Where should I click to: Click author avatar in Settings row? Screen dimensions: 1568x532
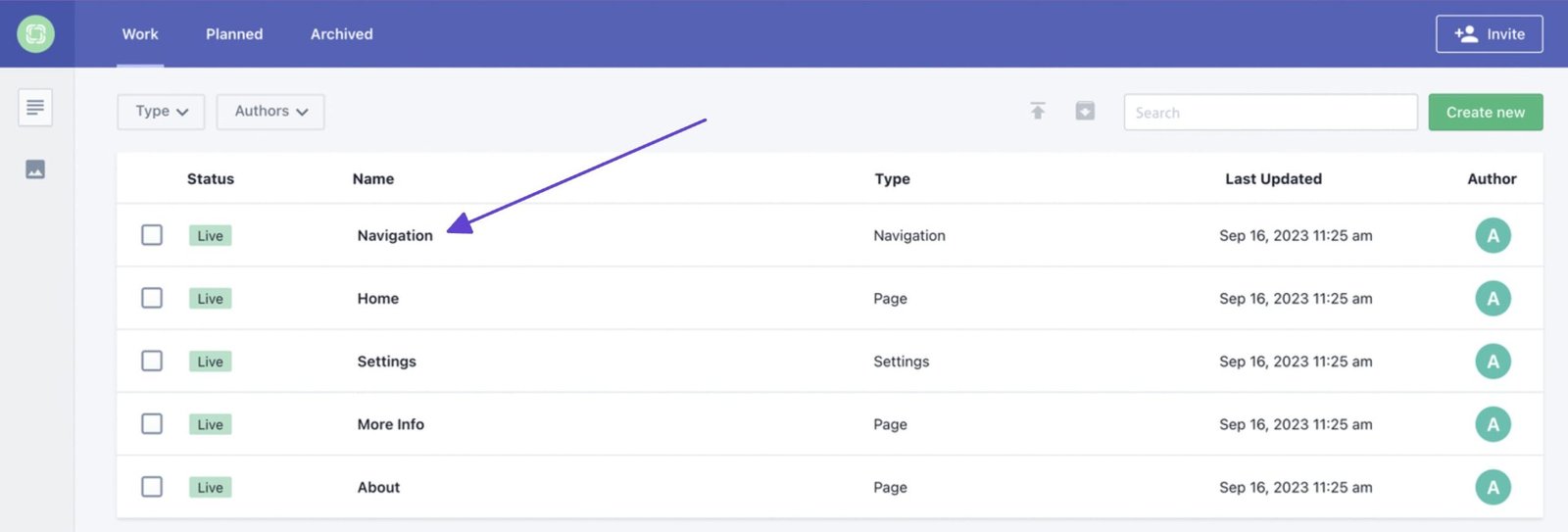[x=1493, y=362]
